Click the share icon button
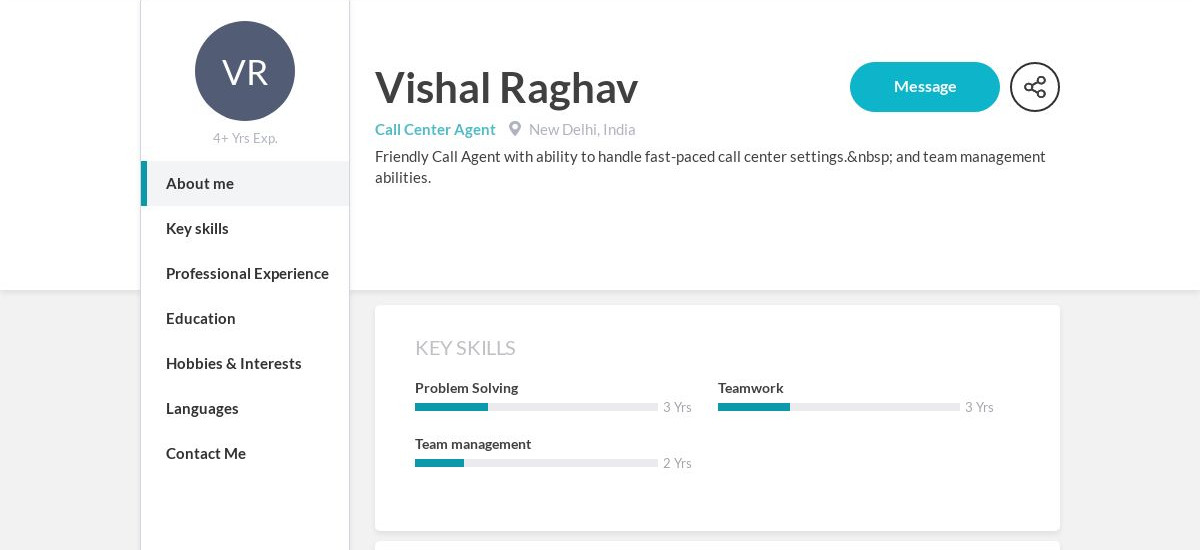1200x550 pixels. 1034,87
